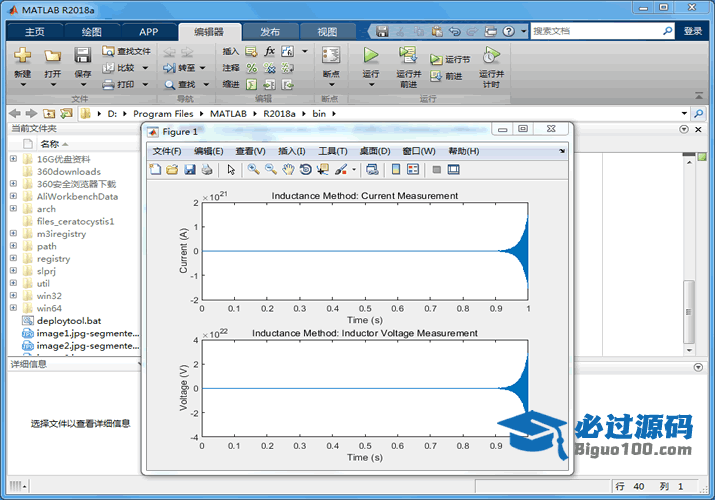Viewport: 715px width, 500px height.
Task: Click the Data Cursor tool icon
Action: click(x=322, y=169)
